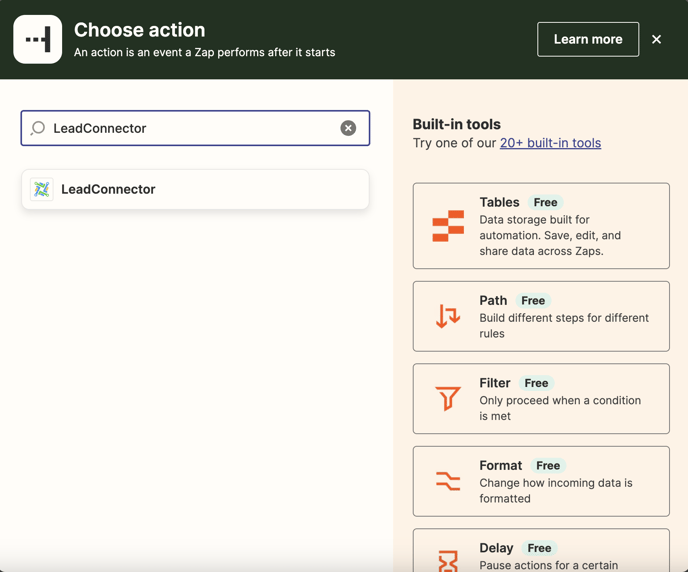This screenshot has height=572, width=688.
Task: Click the Path arrows icon
Action: (448, 316)
